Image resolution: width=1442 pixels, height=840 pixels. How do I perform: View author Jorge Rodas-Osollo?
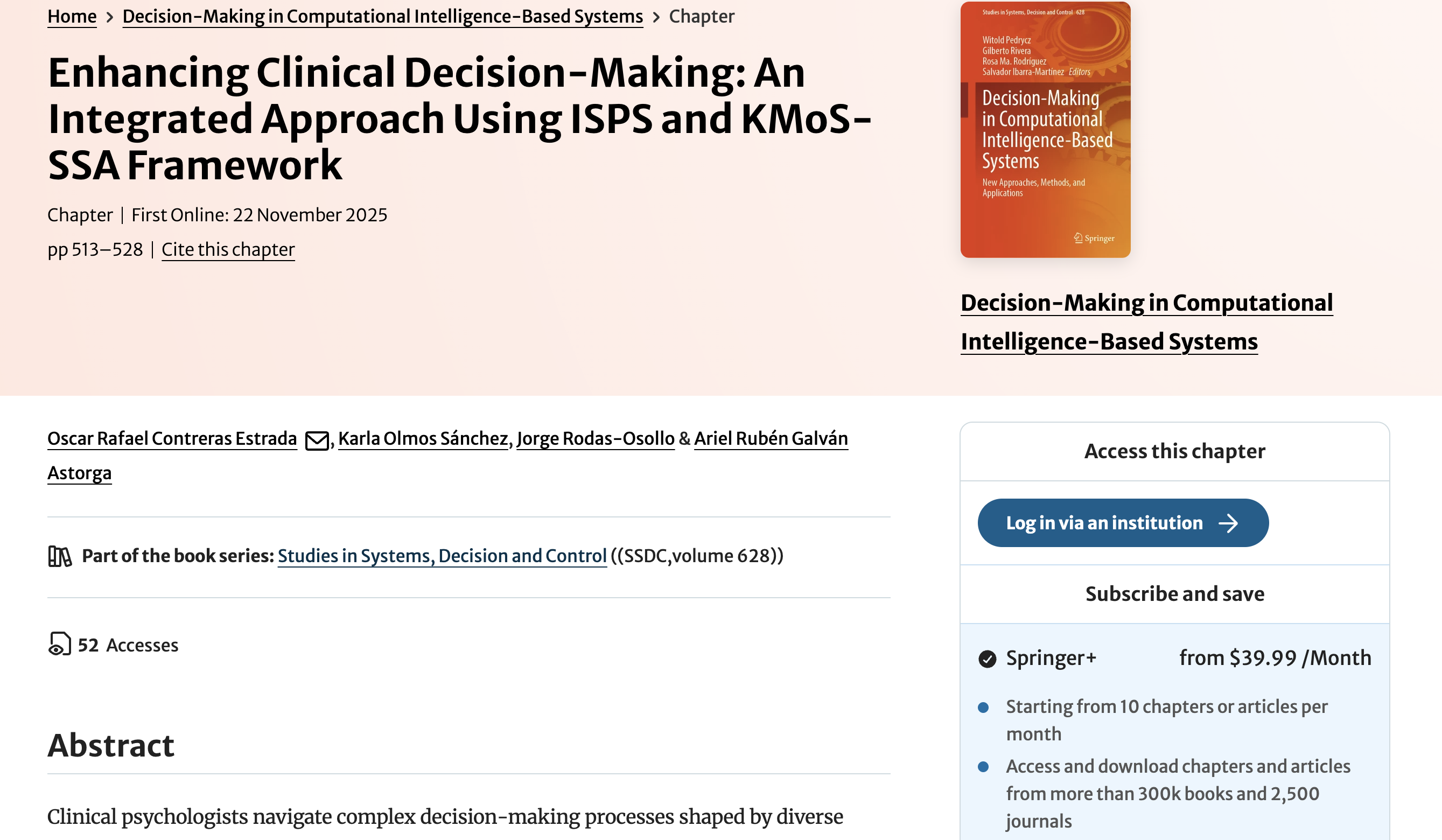click(595, 439)
